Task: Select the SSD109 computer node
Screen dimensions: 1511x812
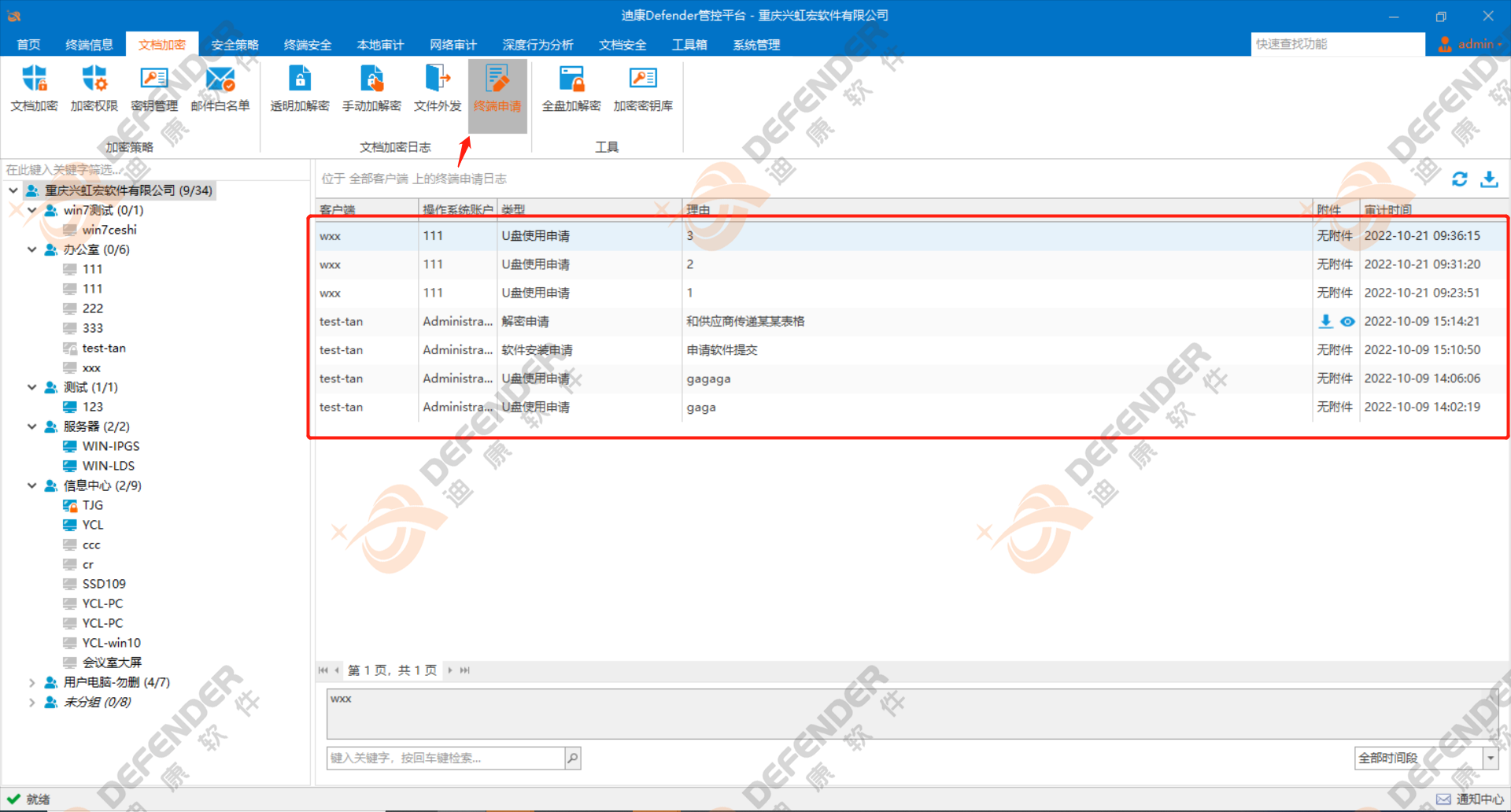Action: point(104,584)
